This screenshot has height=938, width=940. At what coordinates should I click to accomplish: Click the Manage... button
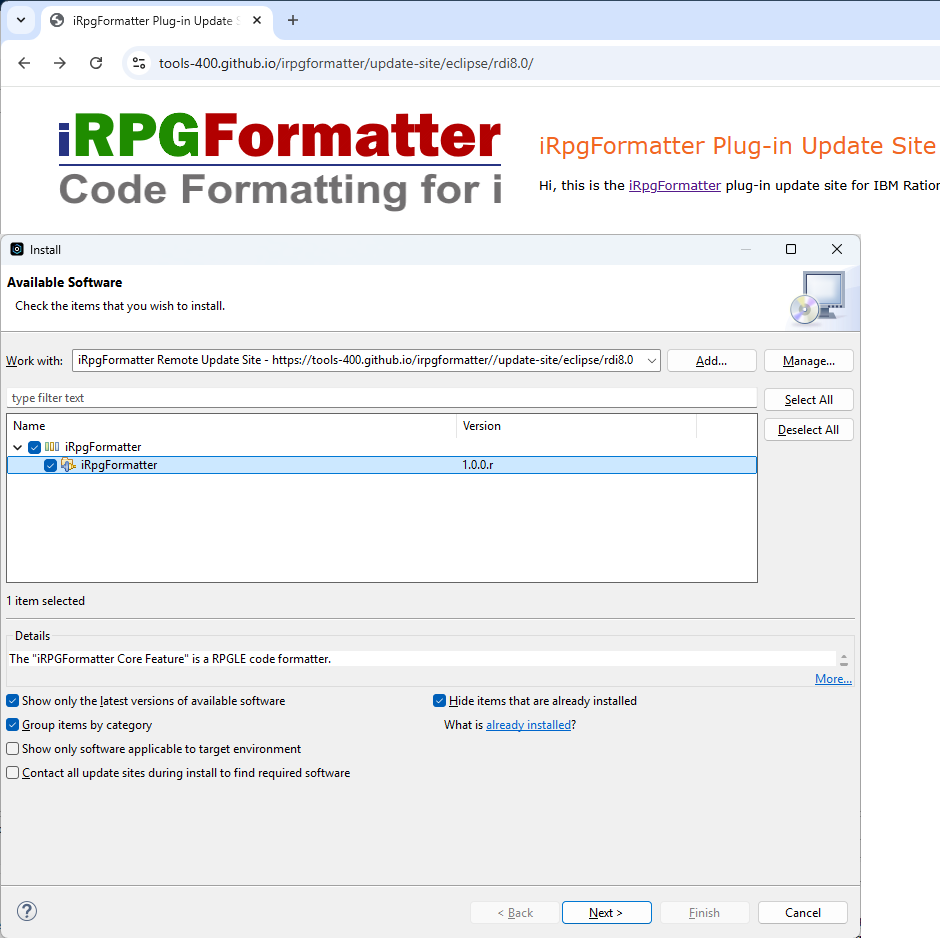(809, 361)
